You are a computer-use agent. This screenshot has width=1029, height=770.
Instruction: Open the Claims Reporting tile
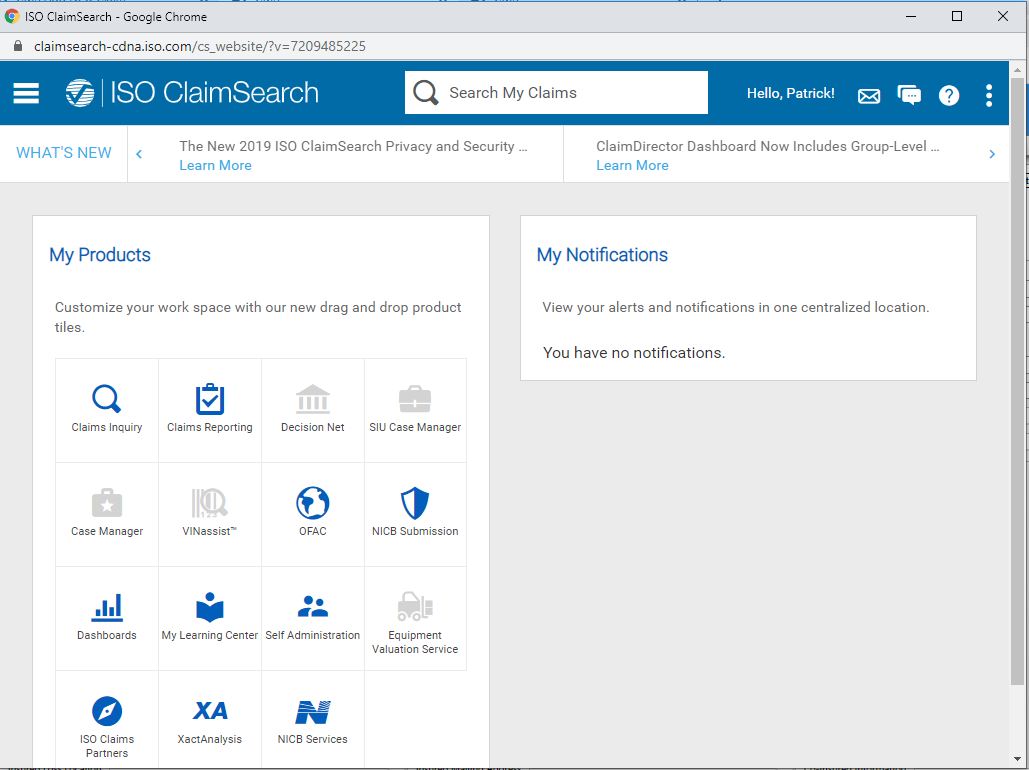tap(210, 410)
